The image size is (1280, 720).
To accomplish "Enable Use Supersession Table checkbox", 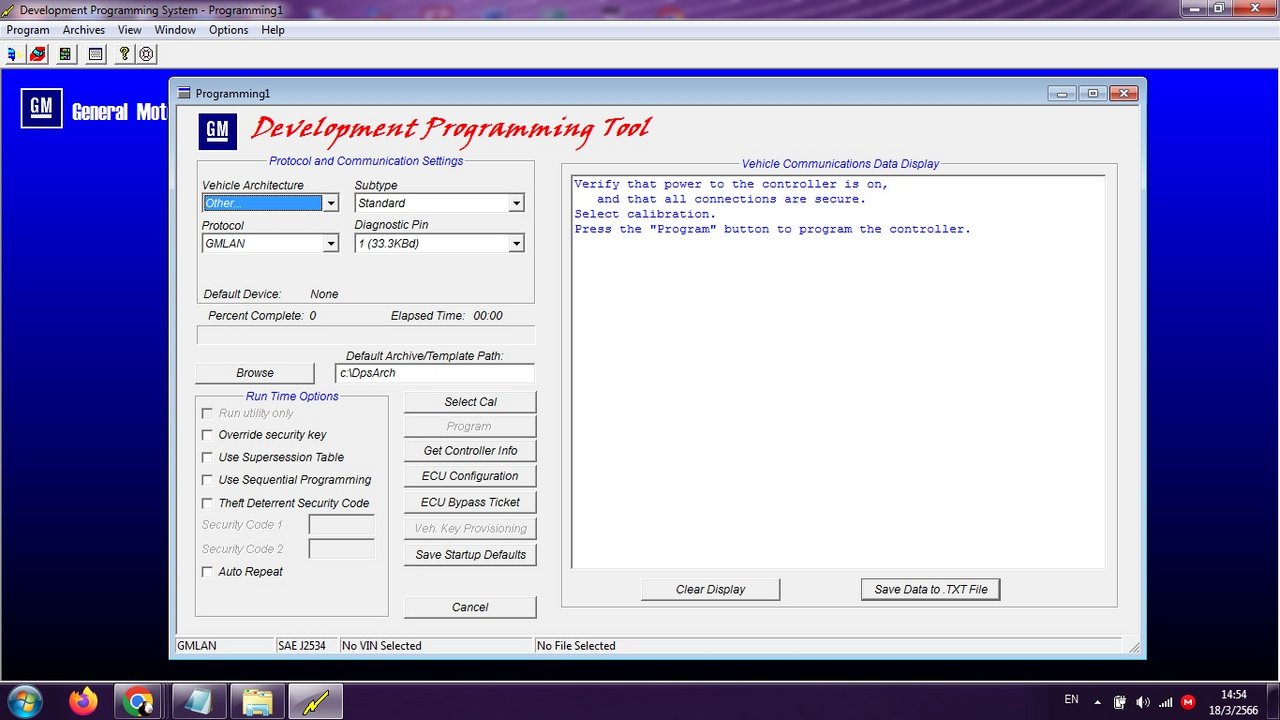I will click(208, 457).
